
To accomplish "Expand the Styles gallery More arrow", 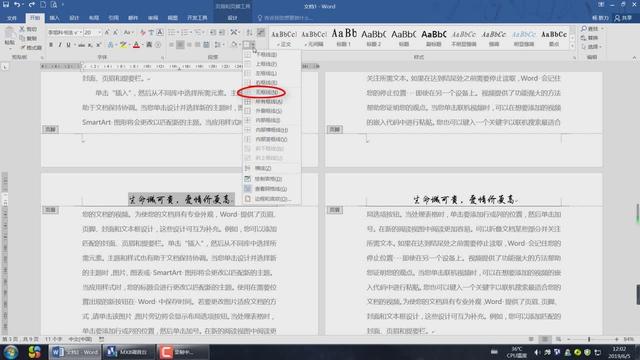I will click(x=572, y=47).
